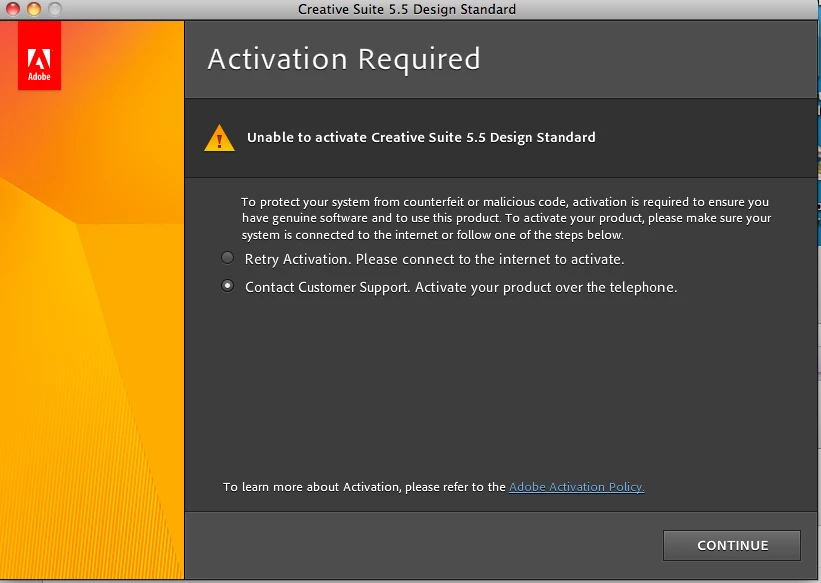Select Contact Customer Support radio option

click(227, 285)
